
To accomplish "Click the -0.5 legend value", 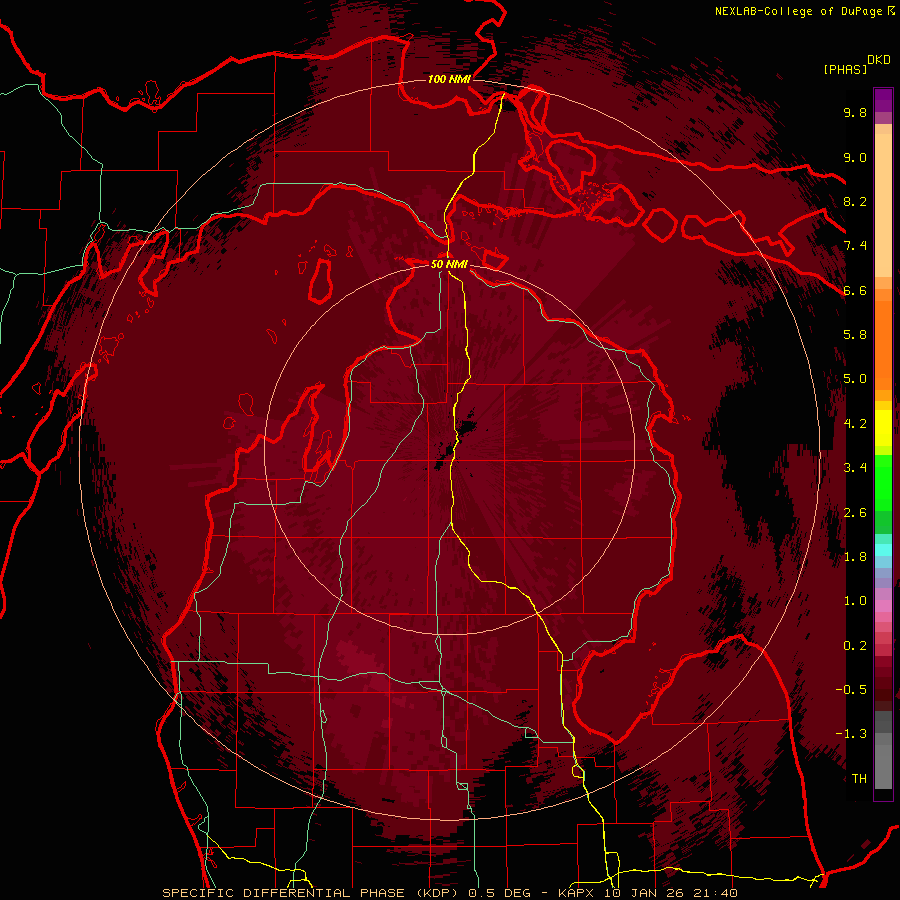I will 851,690.
